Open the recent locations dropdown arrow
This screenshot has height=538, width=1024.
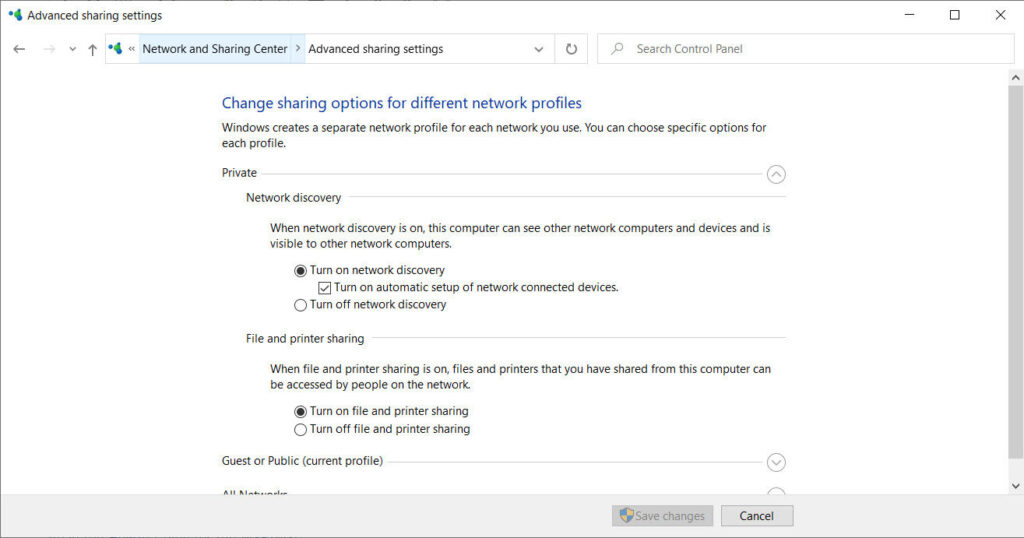[x=72, y=49]
